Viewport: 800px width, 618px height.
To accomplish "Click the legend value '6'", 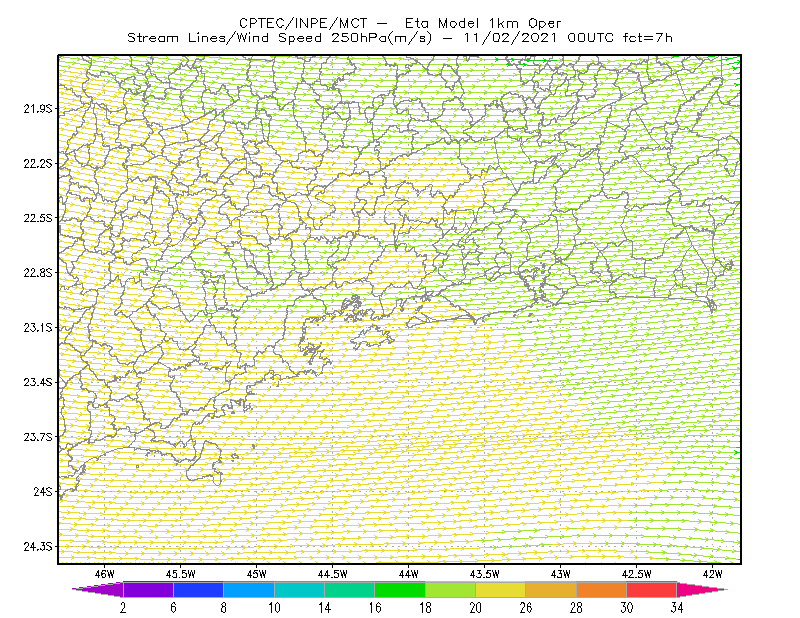I will 173,608.
